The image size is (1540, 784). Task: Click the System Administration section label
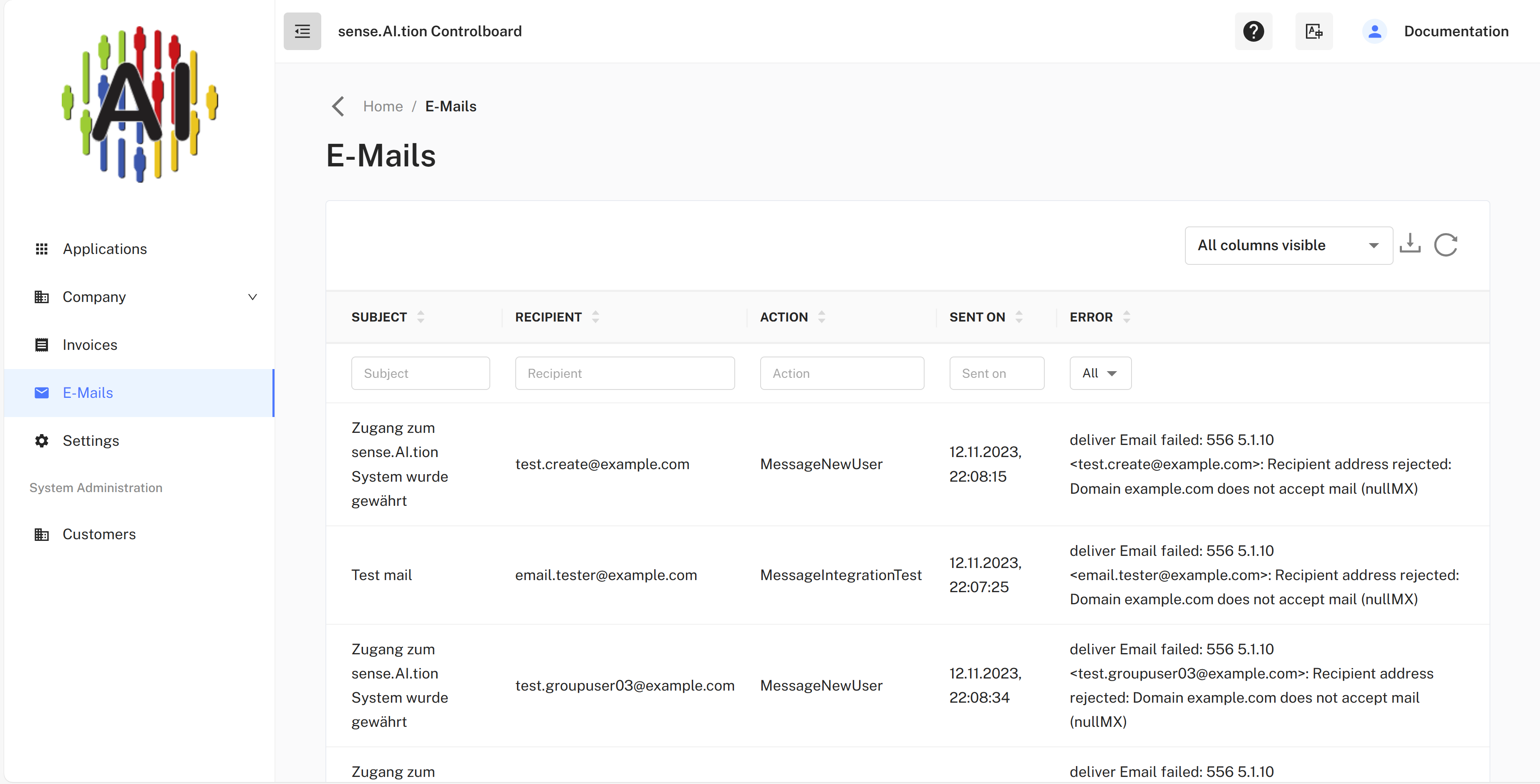pos(96,487)
